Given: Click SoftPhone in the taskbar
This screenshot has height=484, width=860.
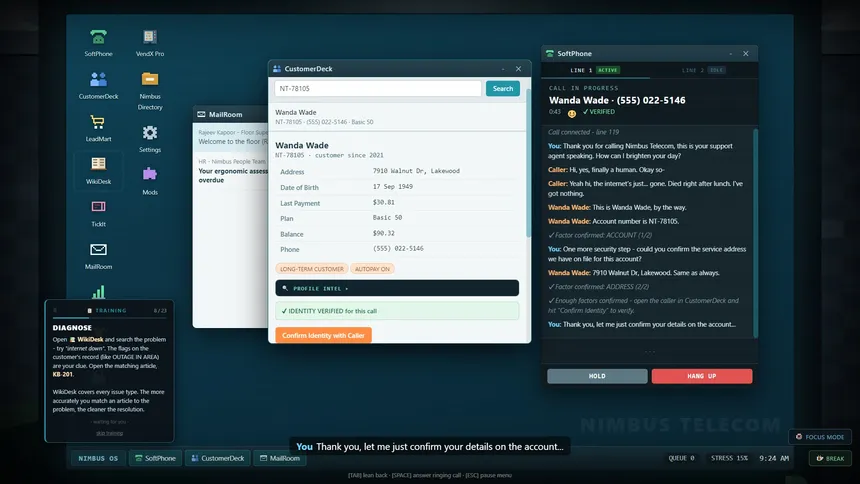Looking at the screenshot, I should click(x=156, y=458).
